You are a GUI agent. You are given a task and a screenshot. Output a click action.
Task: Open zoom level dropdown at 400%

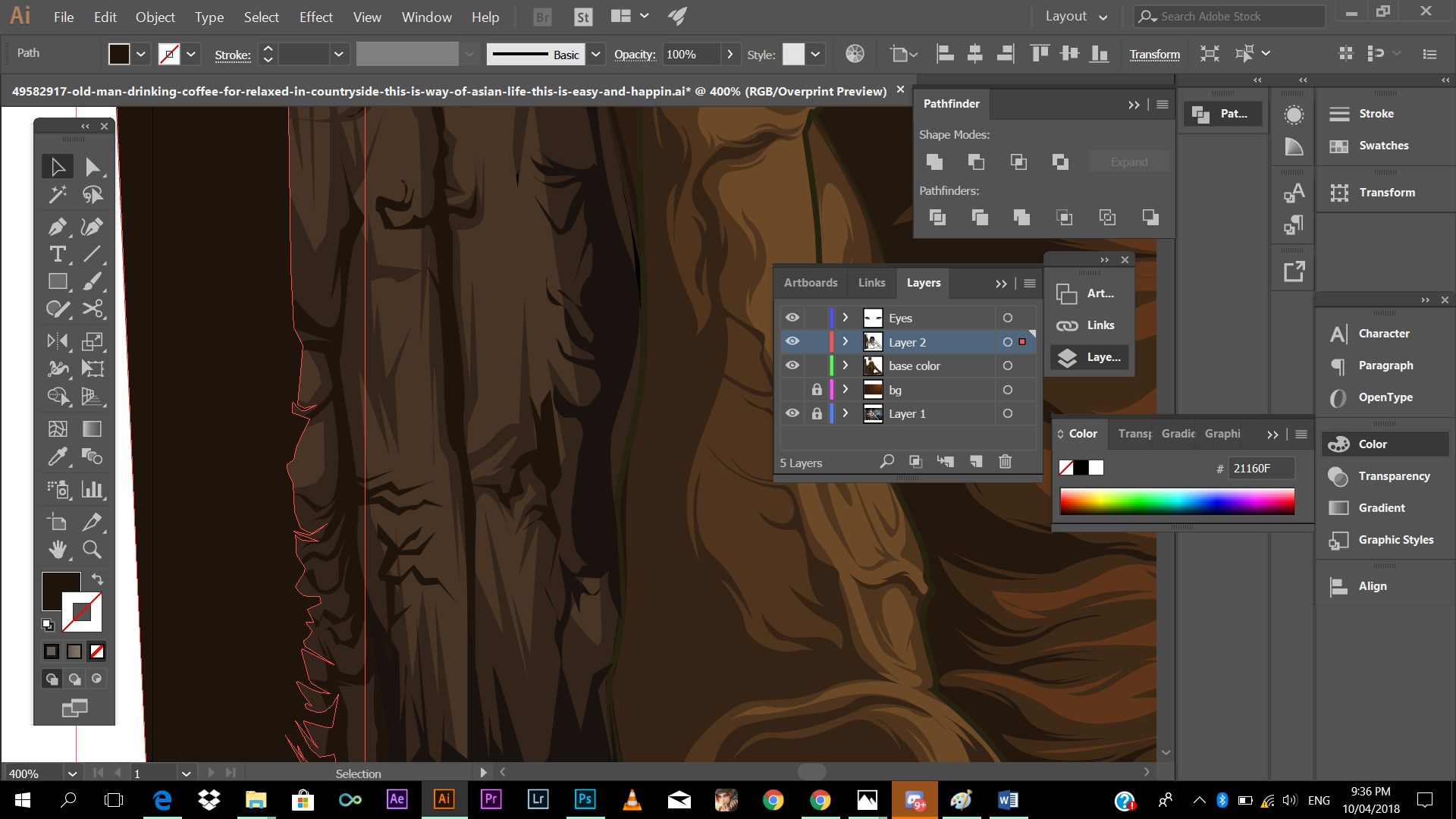72,773
